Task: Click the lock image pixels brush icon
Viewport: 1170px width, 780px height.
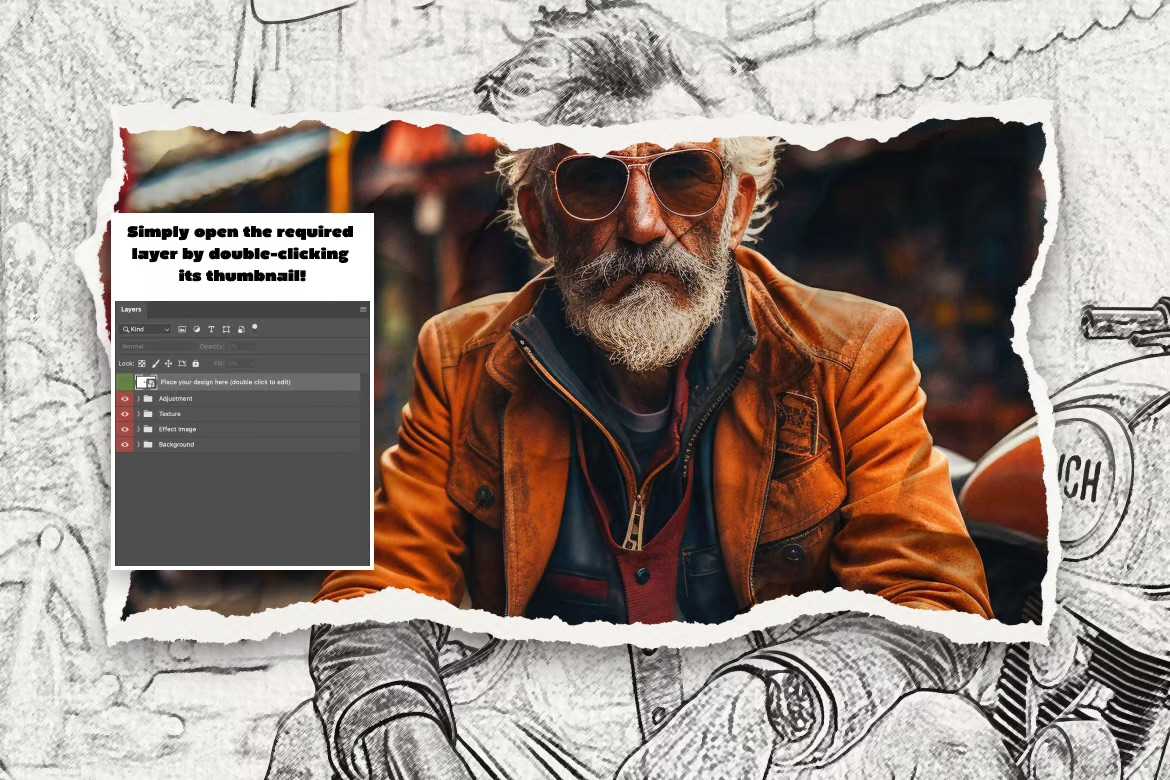Action: pos(155,364)
